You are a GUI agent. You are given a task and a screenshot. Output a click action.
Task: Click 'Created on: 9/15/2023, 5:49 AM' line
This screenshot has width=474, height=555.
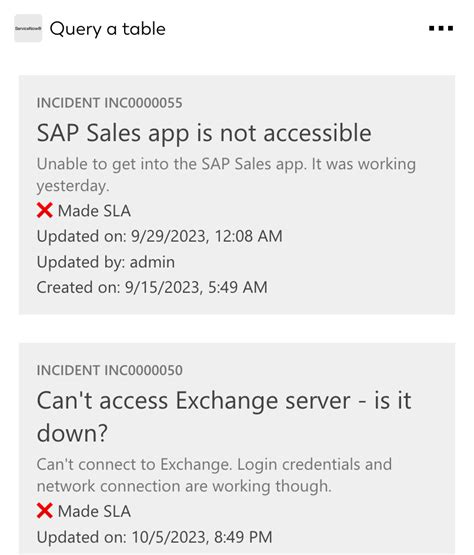pyautogui.click(x=152, y=287)
